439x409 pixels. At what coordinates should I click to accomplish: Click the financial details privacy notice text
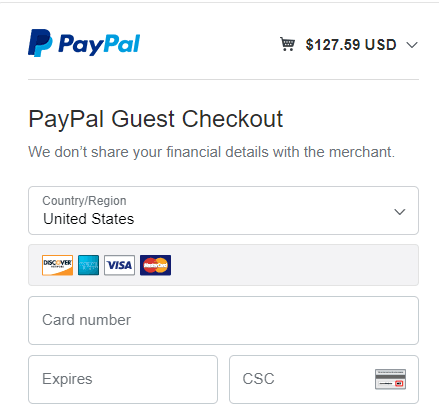(211, 152)
